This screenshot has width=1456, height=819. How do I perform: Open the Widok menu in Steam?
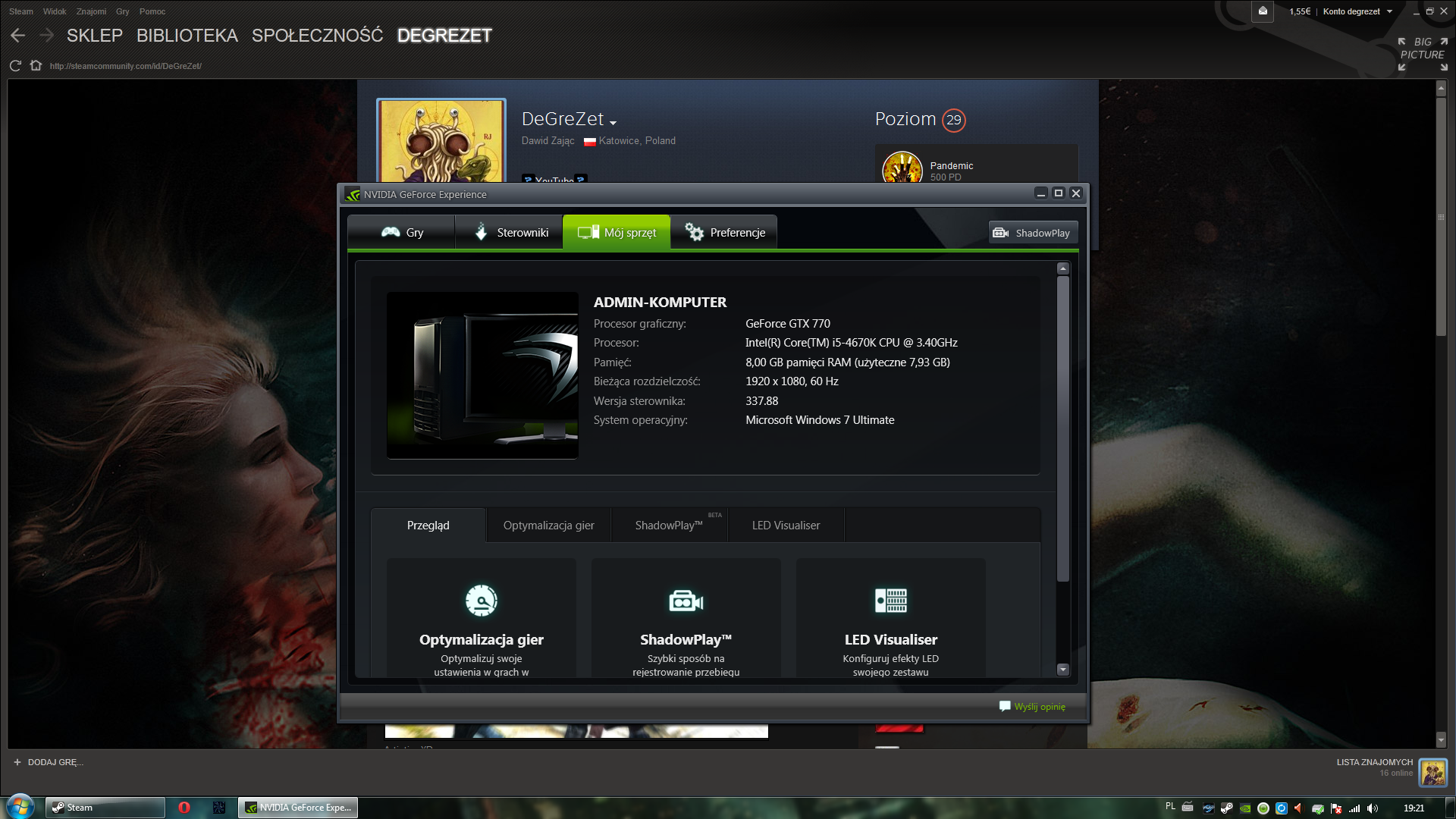(x=55, y=11)
